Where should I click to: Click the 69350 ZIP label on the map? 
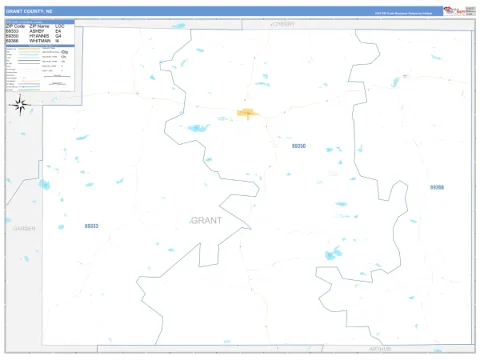[299, 146]
